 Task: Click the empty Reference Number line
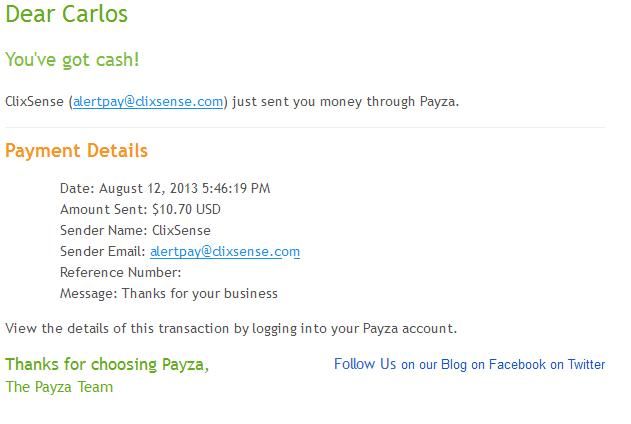pyautogui.click(x=121, y=272)
